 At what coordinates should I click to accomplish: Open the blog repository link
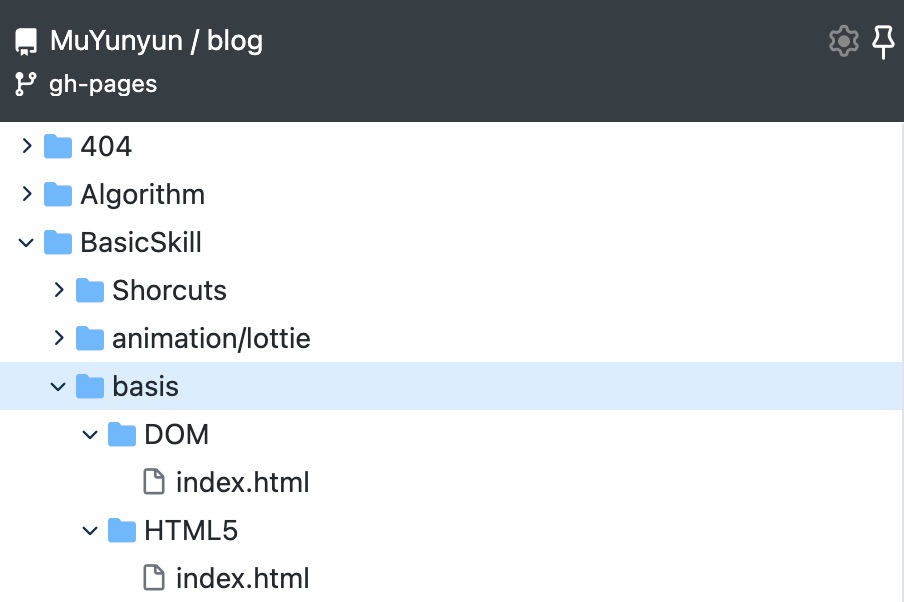click(235, 41)
